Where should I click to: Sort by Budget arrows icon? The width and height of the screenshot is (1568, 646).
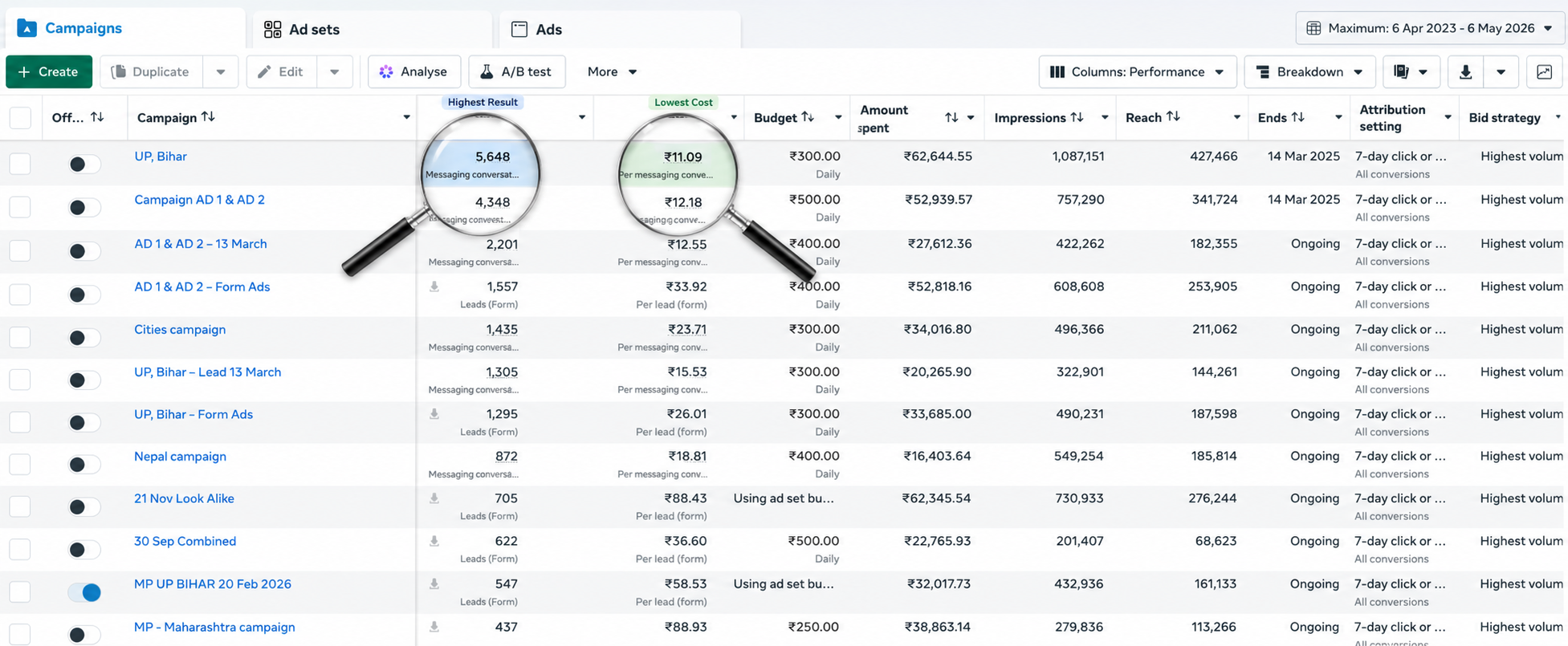click(808, 117)
